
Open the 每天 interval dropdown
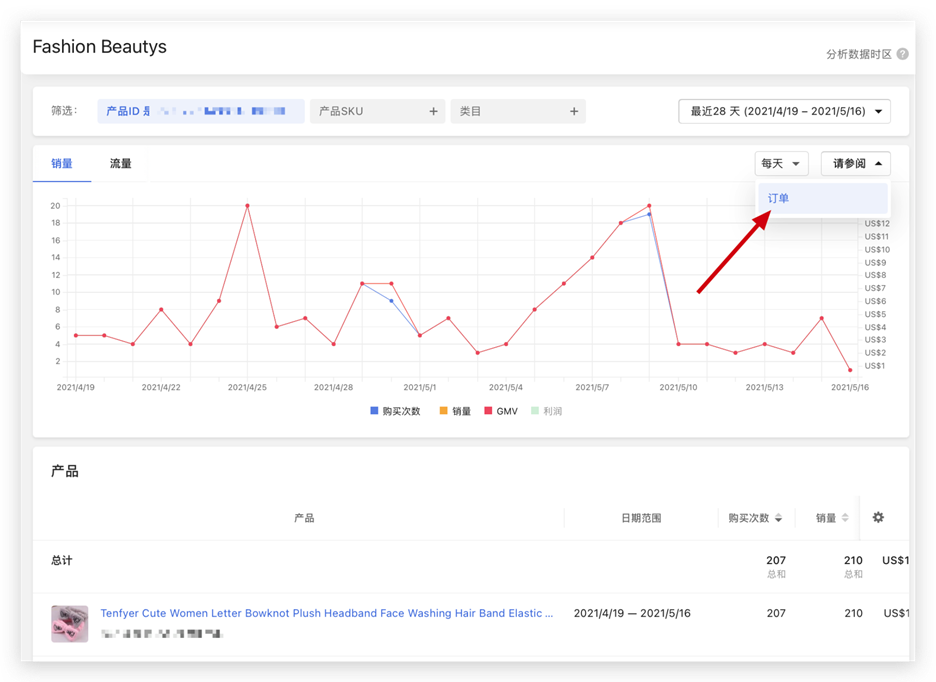coord(781,164)
